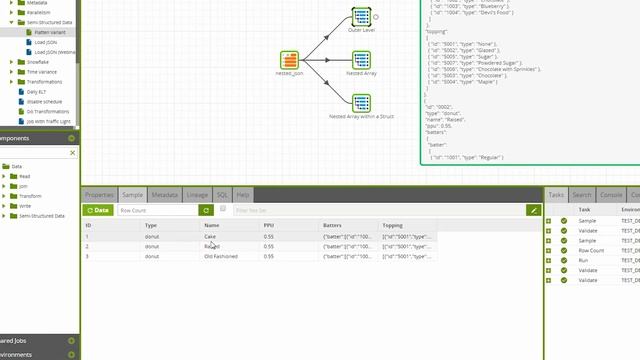Open the Help tab
This screenshot has height=360, width=640.
(x=243, y=195)
